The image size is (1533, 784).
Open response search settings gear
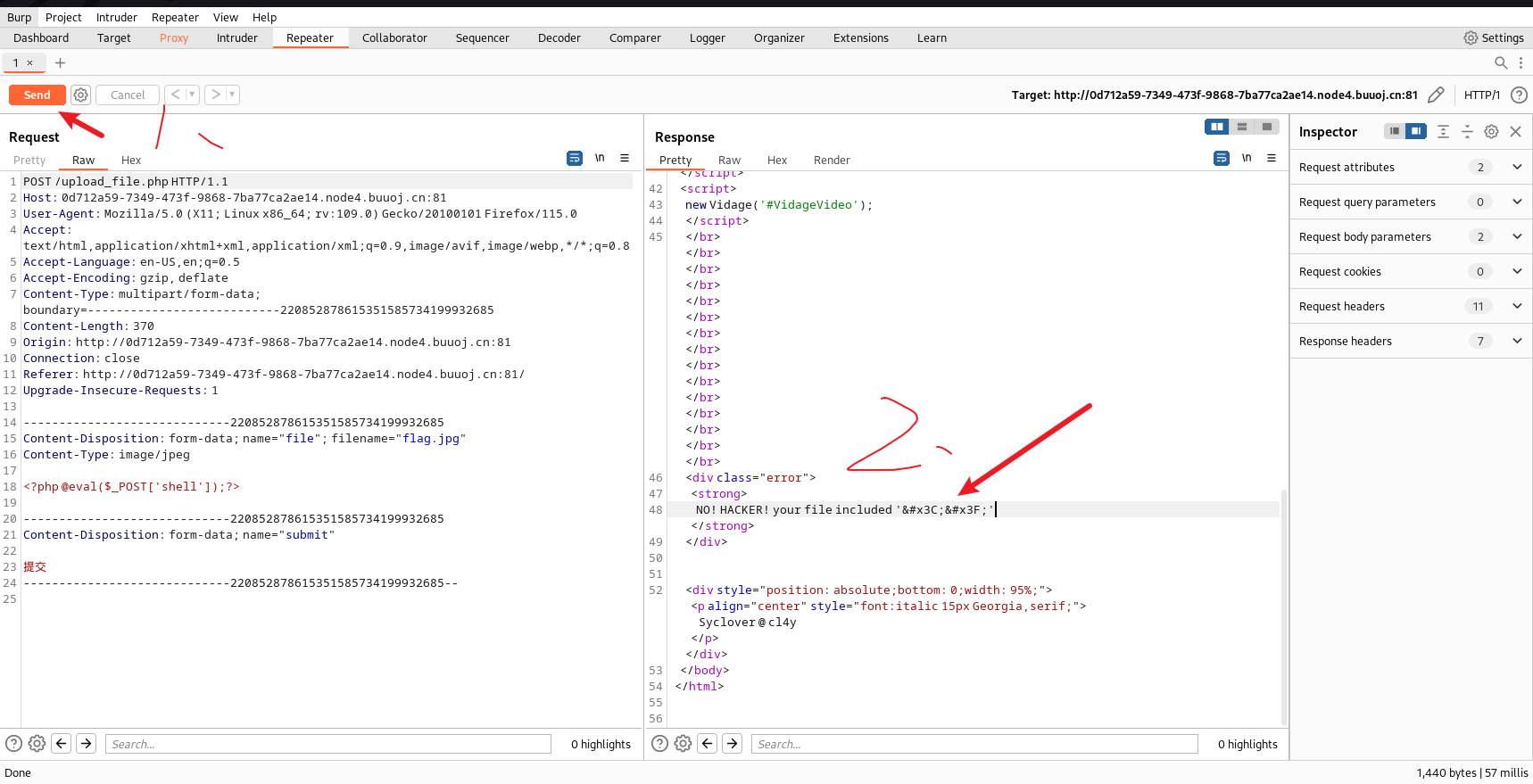point(683,743)
